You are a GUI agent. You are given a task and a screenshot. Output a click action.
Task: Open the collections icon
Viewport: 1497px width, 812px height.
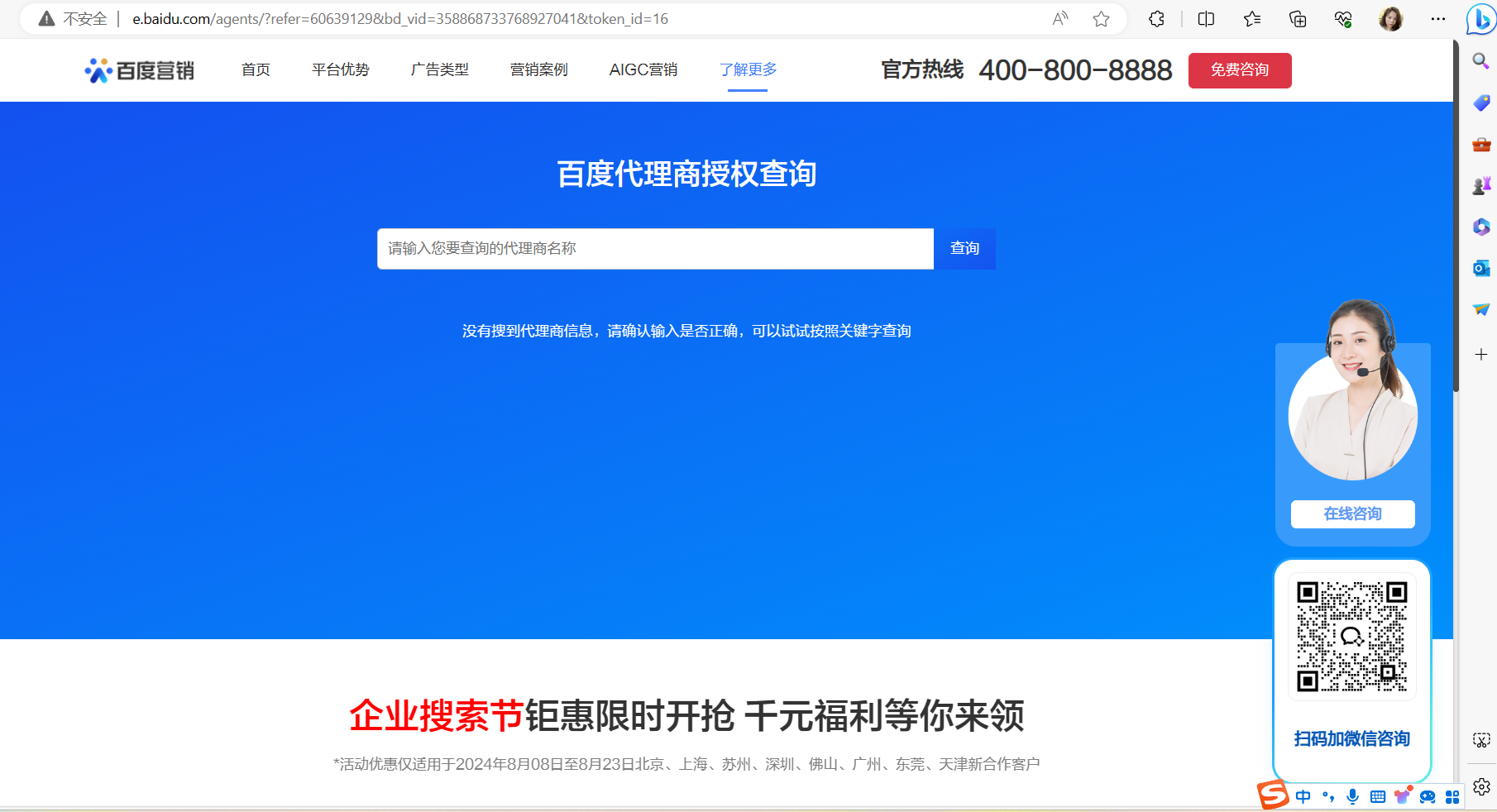click(x=1298, y=19)
